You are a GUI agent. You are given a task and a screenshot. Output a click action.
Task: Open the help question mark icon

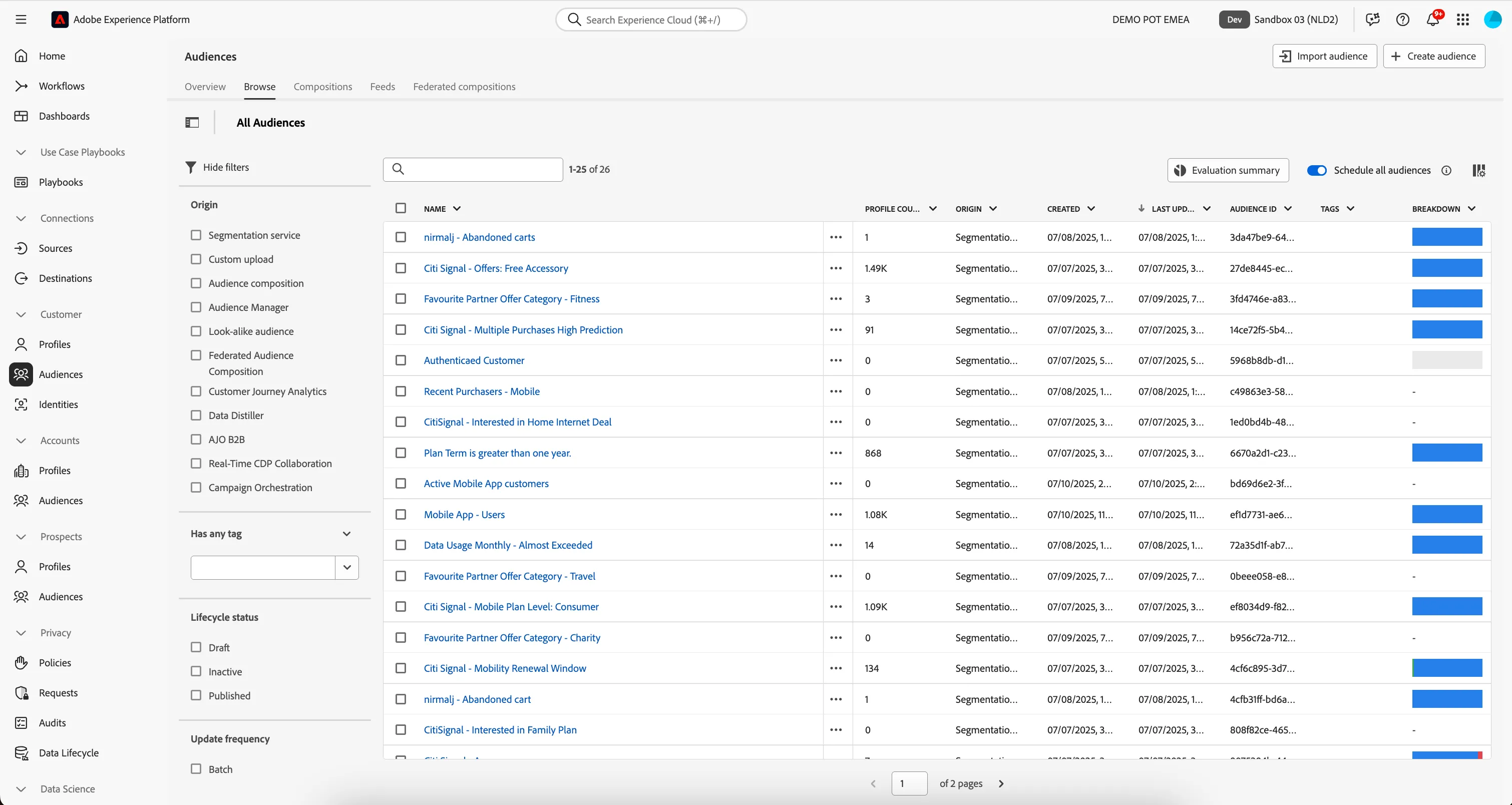tap(1402, 20)
